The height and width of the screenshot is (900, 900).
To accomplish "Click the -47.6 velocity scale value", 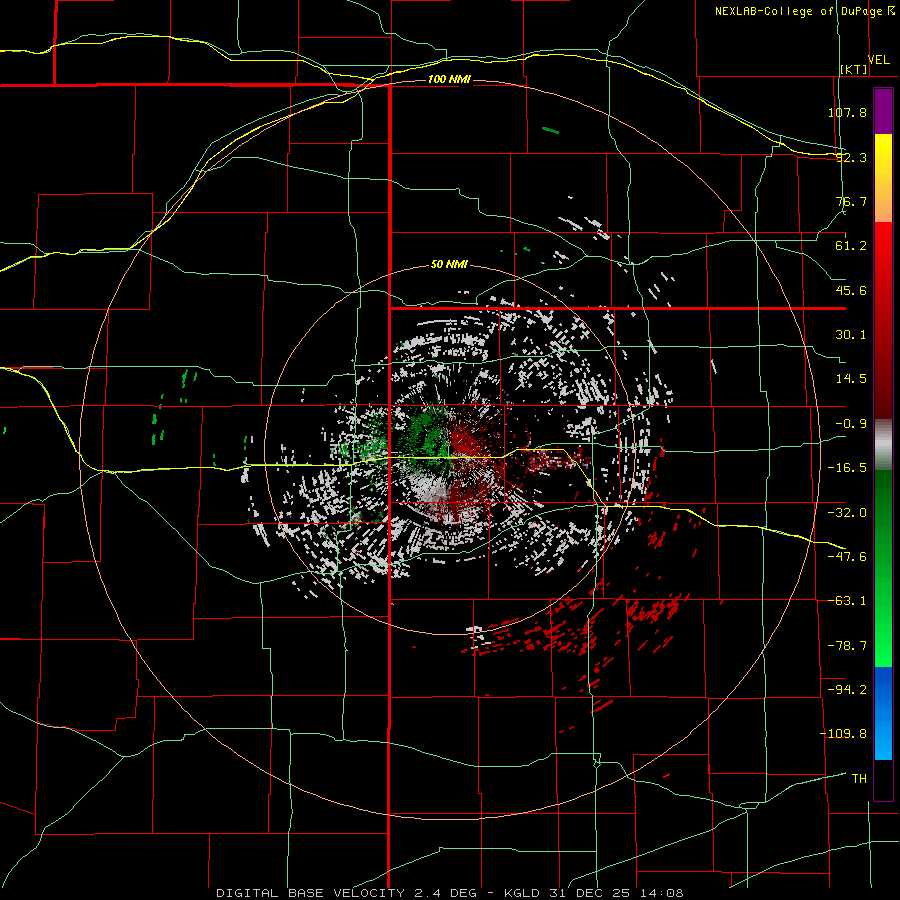I will coord(847,557).
